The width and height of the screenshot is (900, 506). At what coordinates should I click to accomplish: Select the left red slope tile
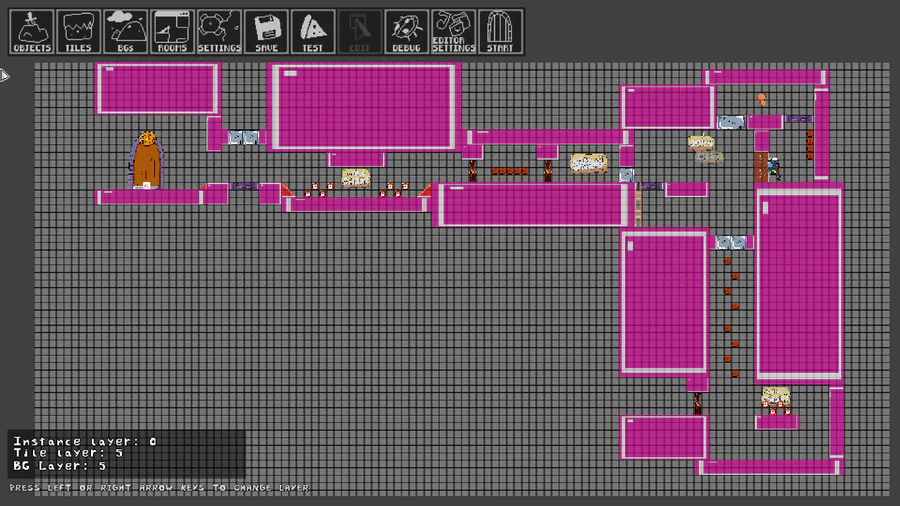pos(288,190)
